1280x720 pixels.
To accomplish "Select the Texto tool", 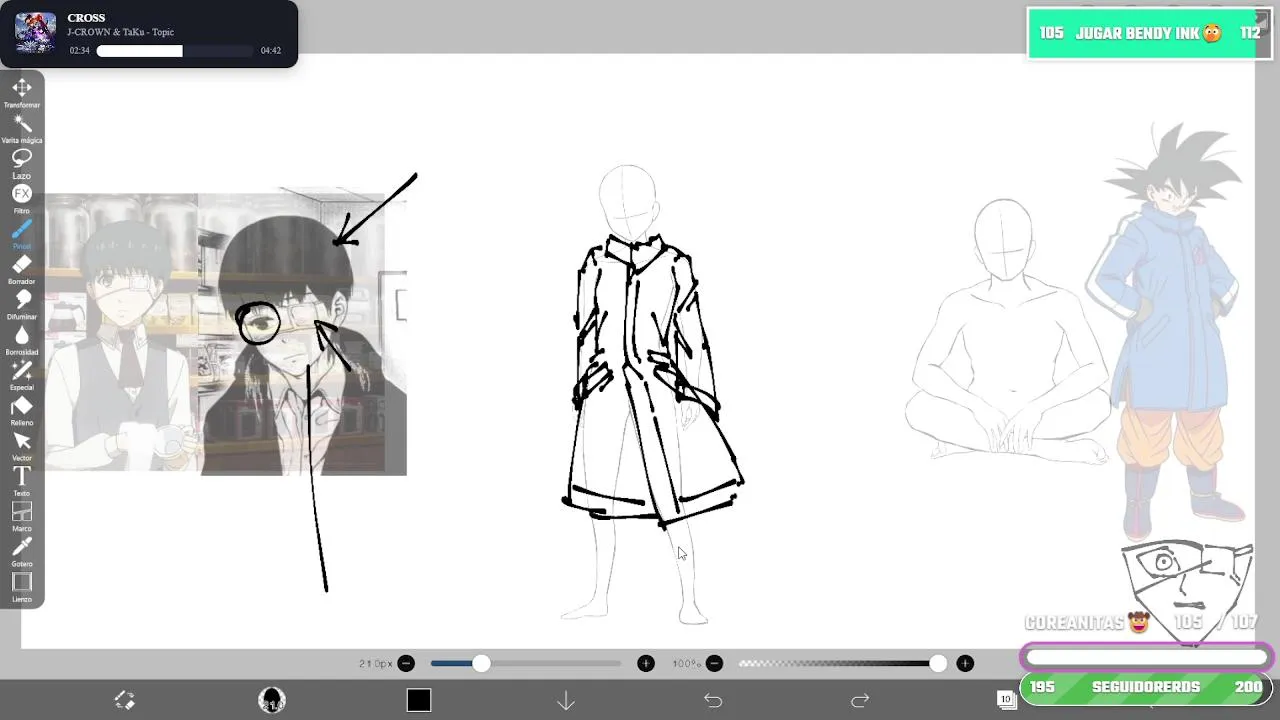I will point(22,481).
